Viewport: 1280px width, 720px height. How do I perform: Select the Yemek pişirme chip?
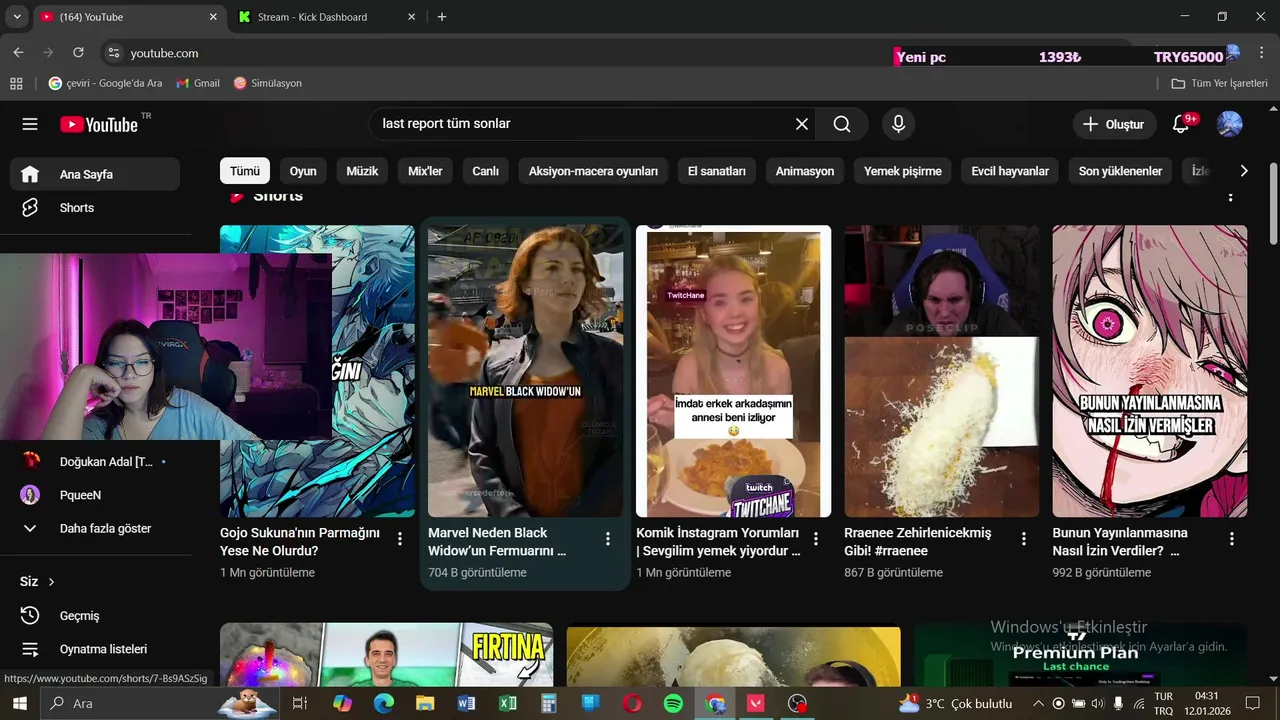point(903,171)
